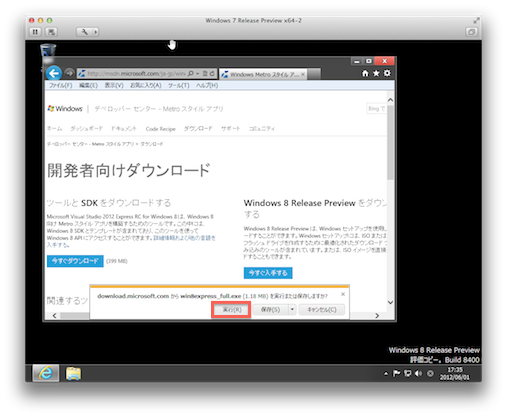This screenshot has height=417, width=507.
Task: Click 今すぐダウンロード button
Action: pos(75,261)
